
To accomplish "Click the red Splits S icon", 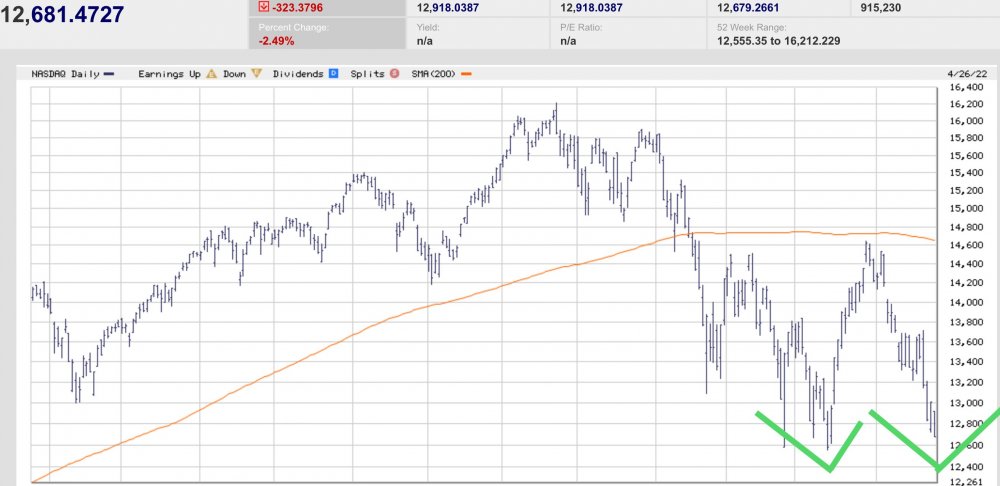I will [394, 74].
